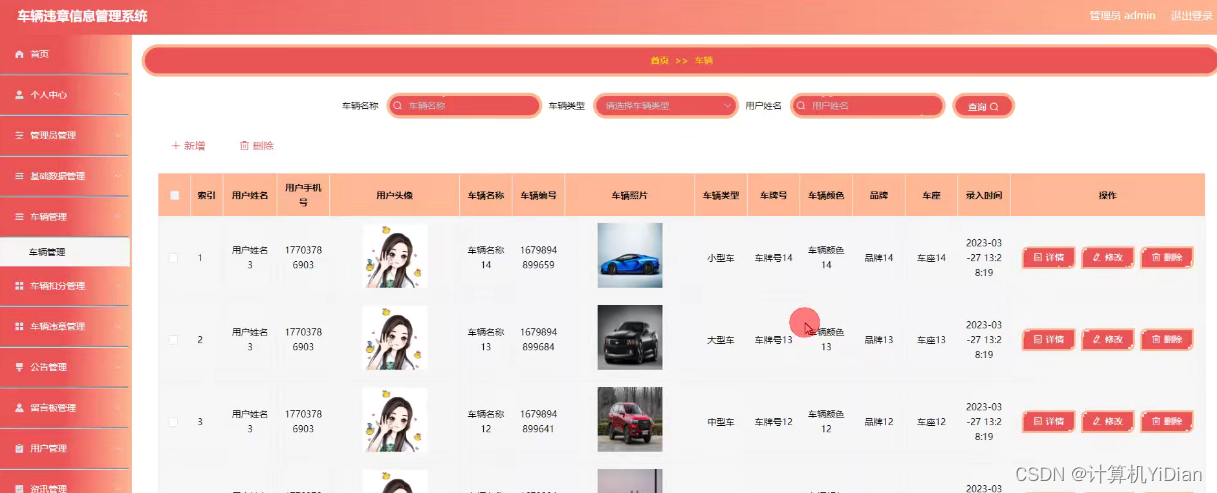Open the red SUV photo thumbnail
Screen dimensions: 1217x493
[630, 419]
